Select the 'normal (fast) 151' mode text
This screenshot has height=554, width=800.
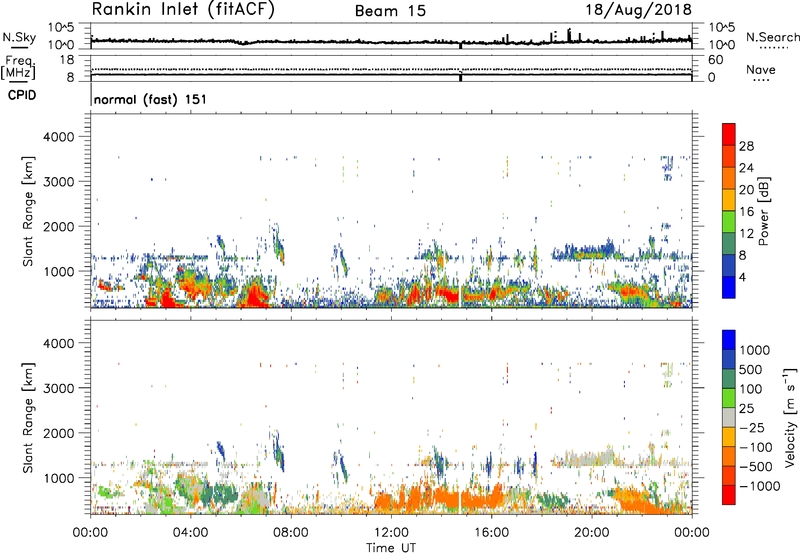(151, 99)
